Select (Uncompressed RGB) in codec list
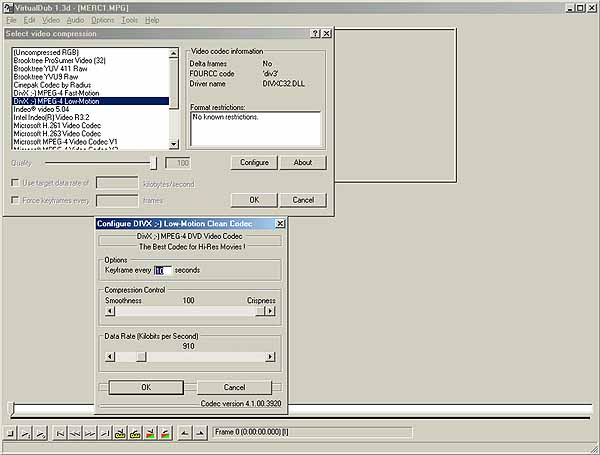The width and height of the screenshot is (600, 455). [x=91, y=52]
